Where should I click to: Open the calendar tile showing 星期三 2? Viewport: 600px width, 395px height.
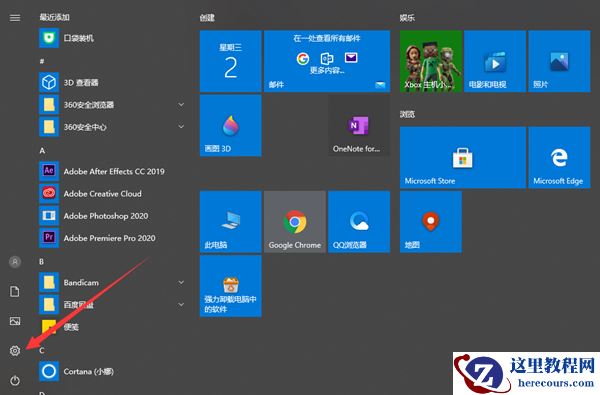tap(230, 61)
